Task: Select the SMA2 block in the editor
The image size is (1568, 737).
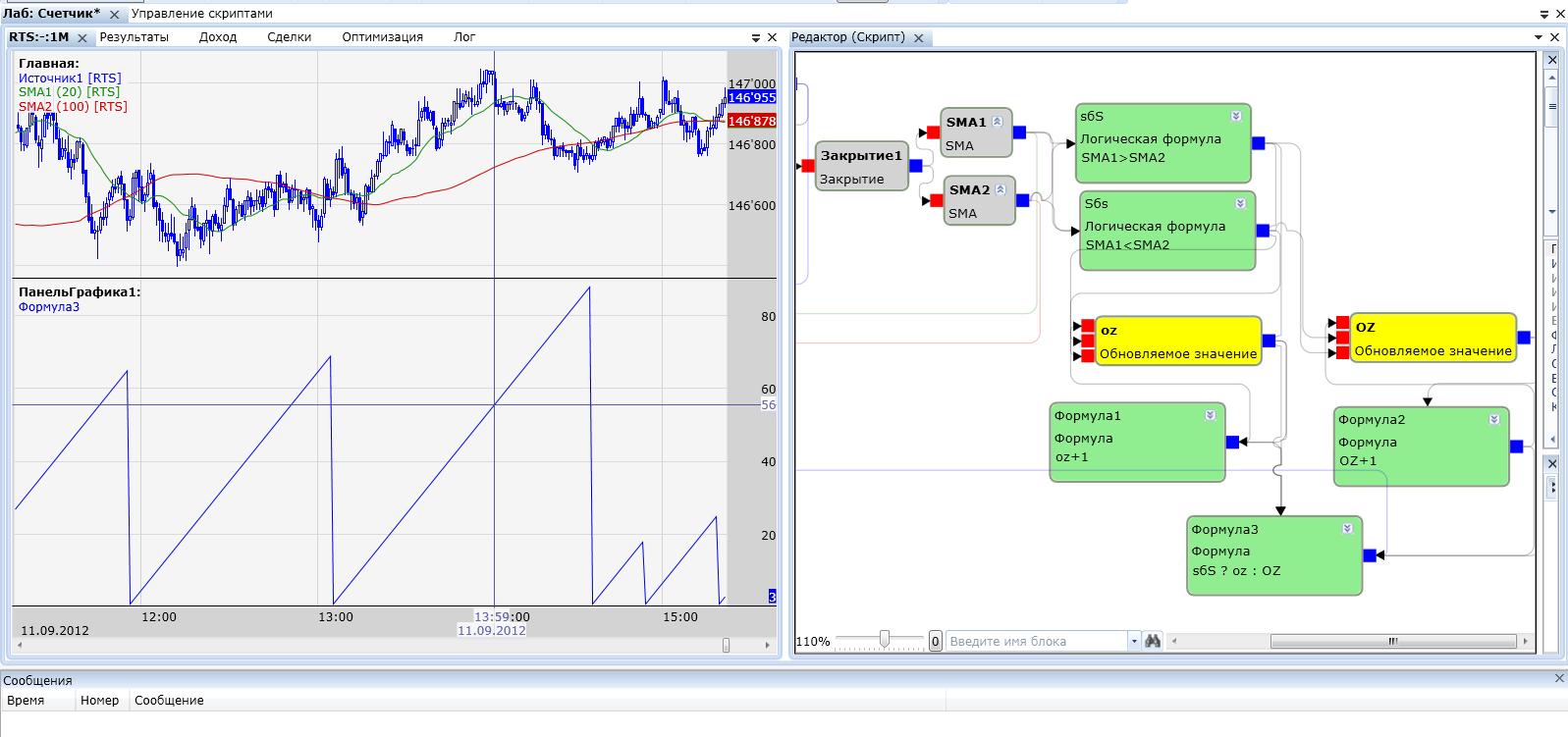Action: click(980, 200)
